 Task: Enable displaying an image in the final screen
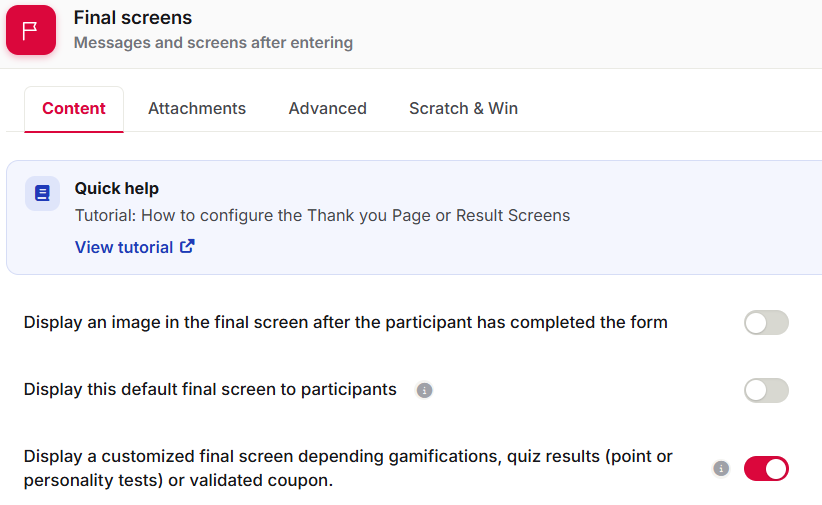766,323
